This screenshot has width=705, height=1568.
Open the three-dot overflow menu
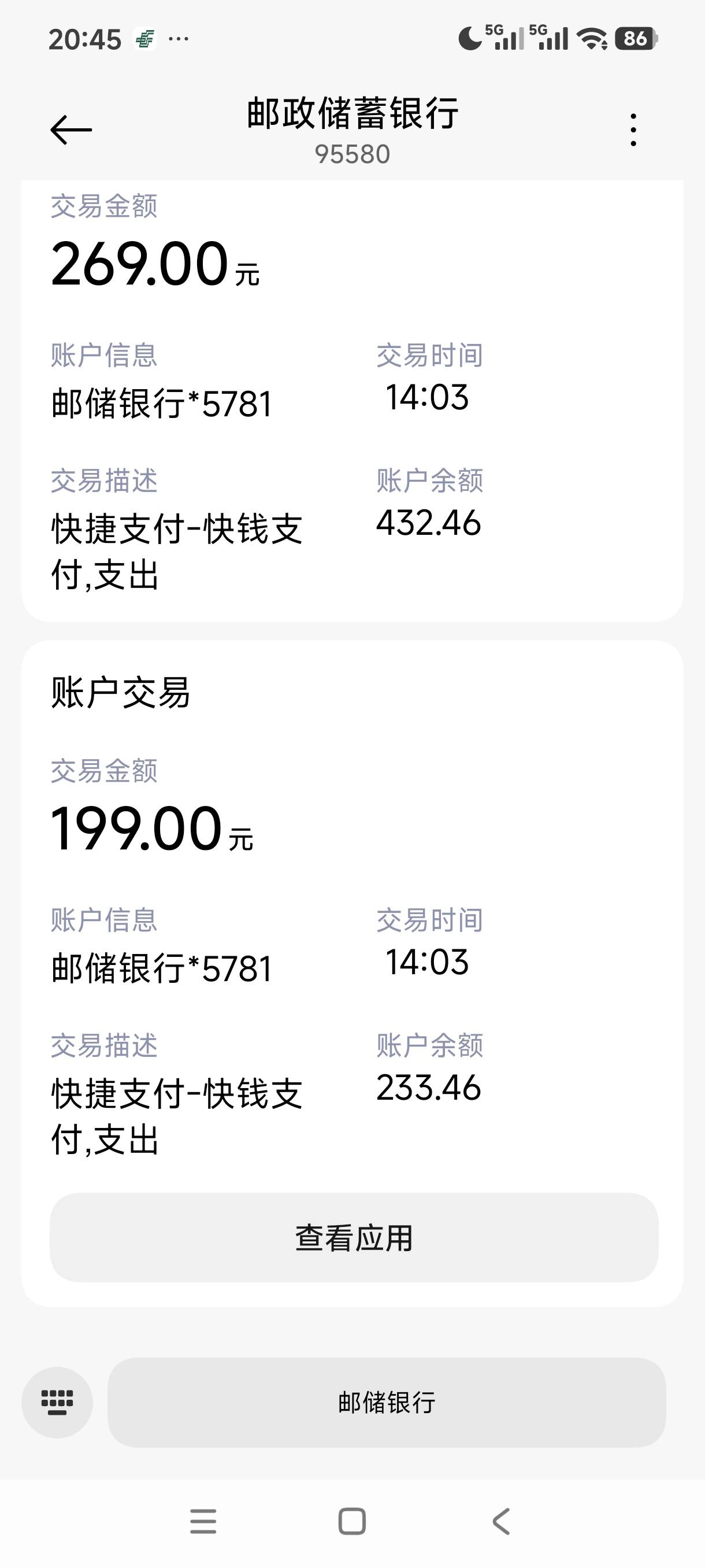tap(633, 130)
